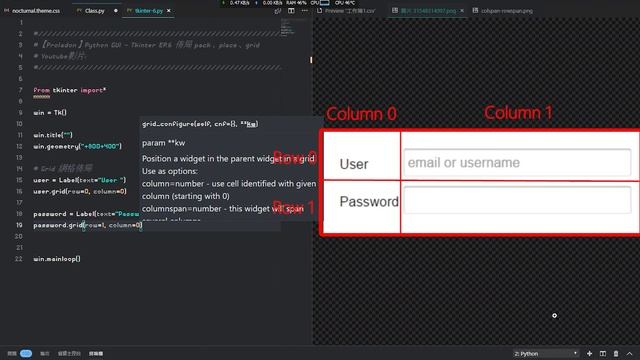This screenshot has width=640, height=360.
Task: Maximize panel with the chevron up icon
Action: [629, 353]
